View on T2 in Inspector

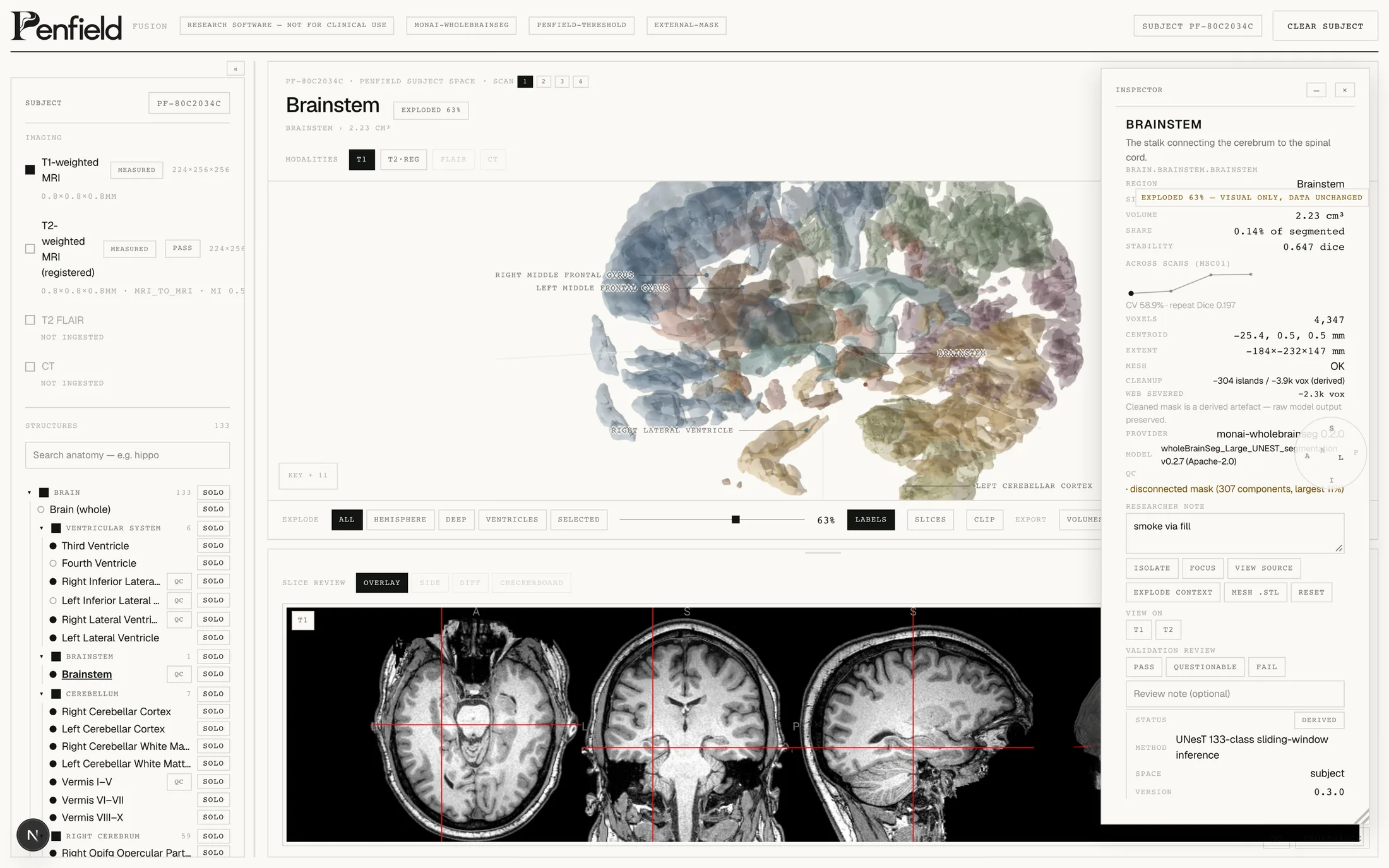tap(1168, 630)
